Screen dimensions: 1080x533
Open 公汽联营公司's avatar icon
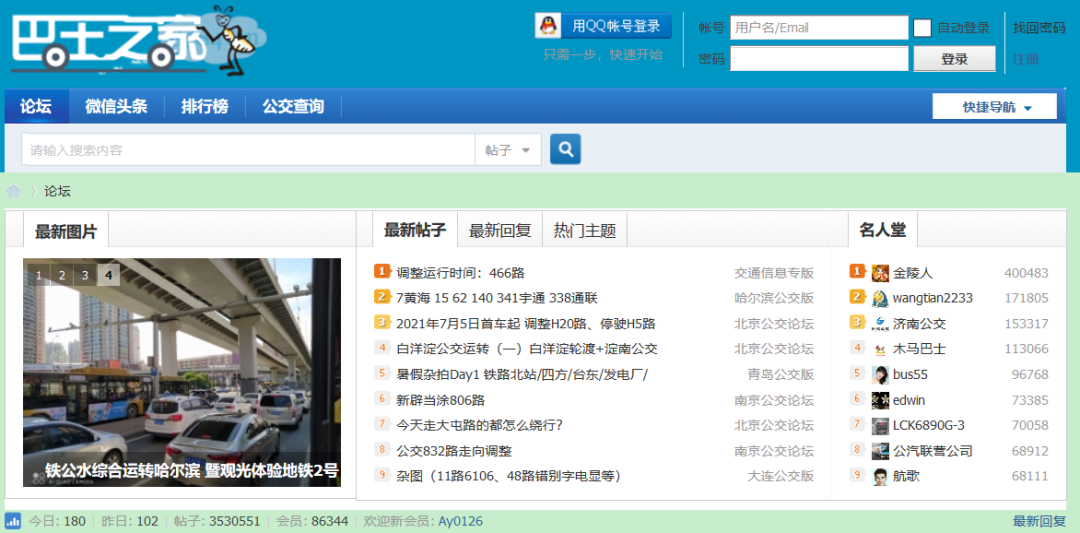coord(880,451)
